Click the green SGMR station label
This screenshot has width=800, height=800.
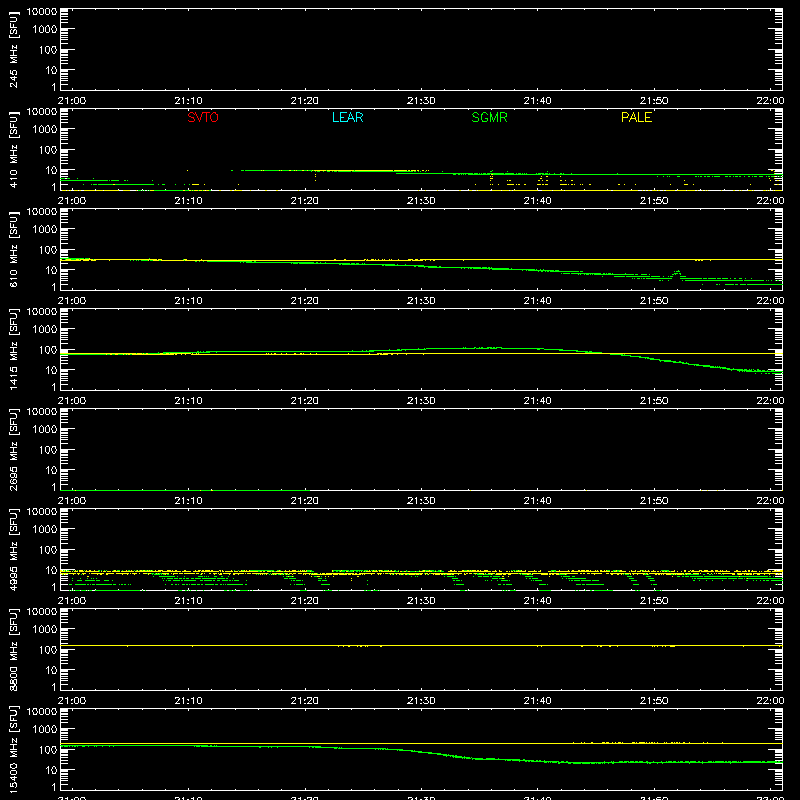tap(489, 117)
